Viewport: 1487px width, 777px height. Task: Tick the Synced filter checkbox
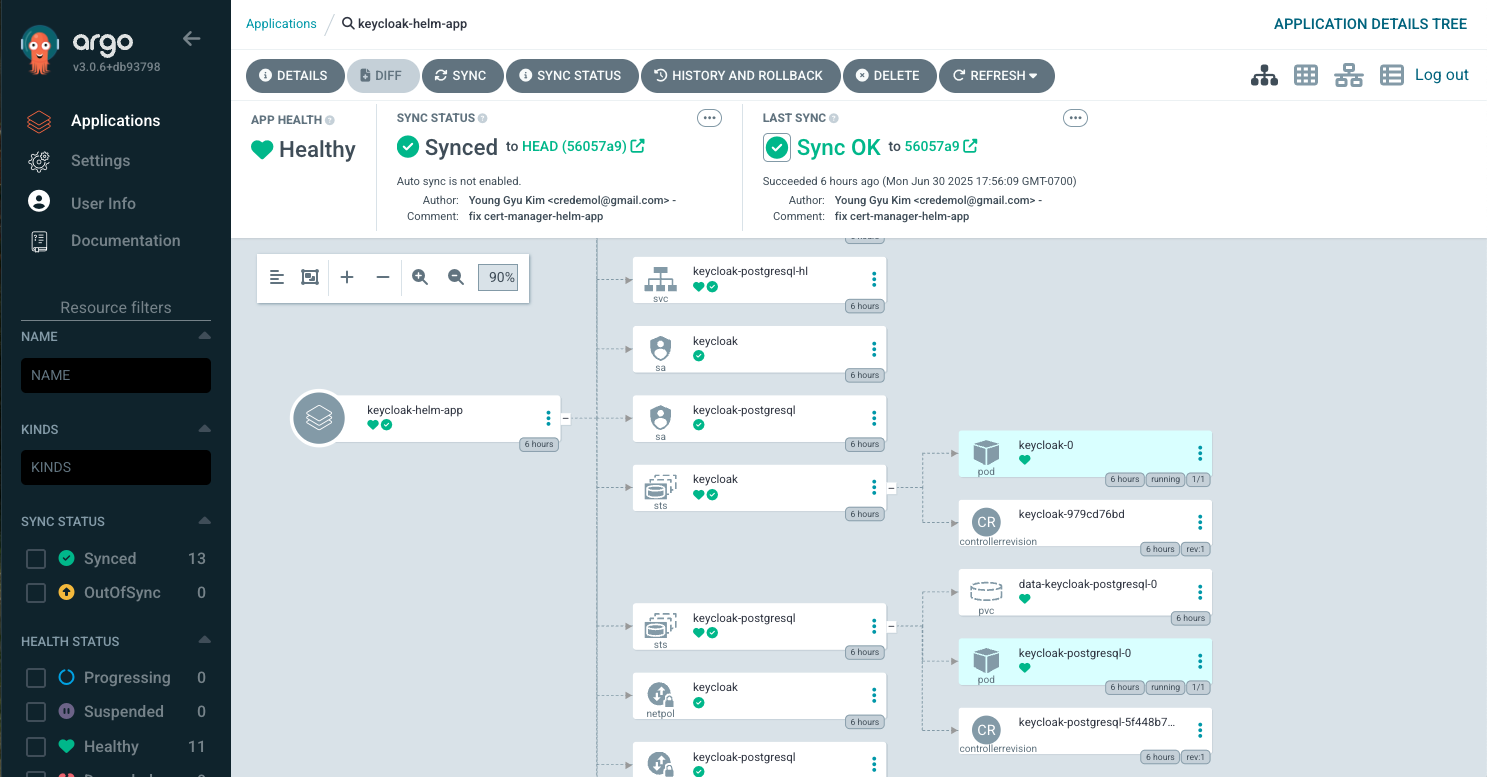[x=36, y=559]
